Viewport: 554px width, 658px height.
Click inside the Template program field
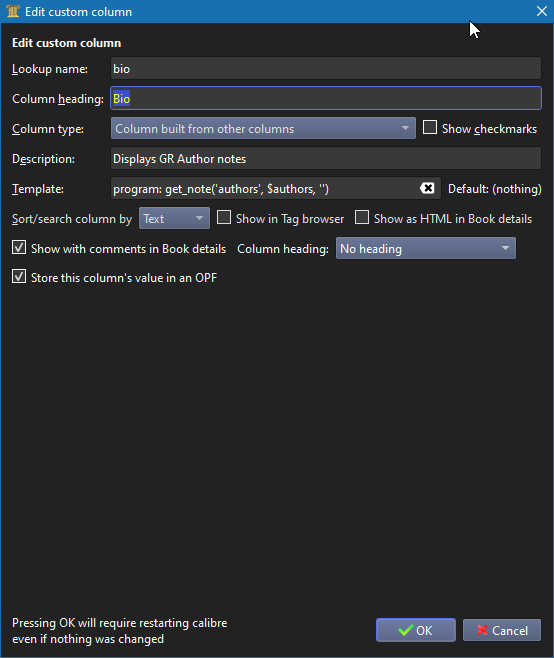click(264, 188)
